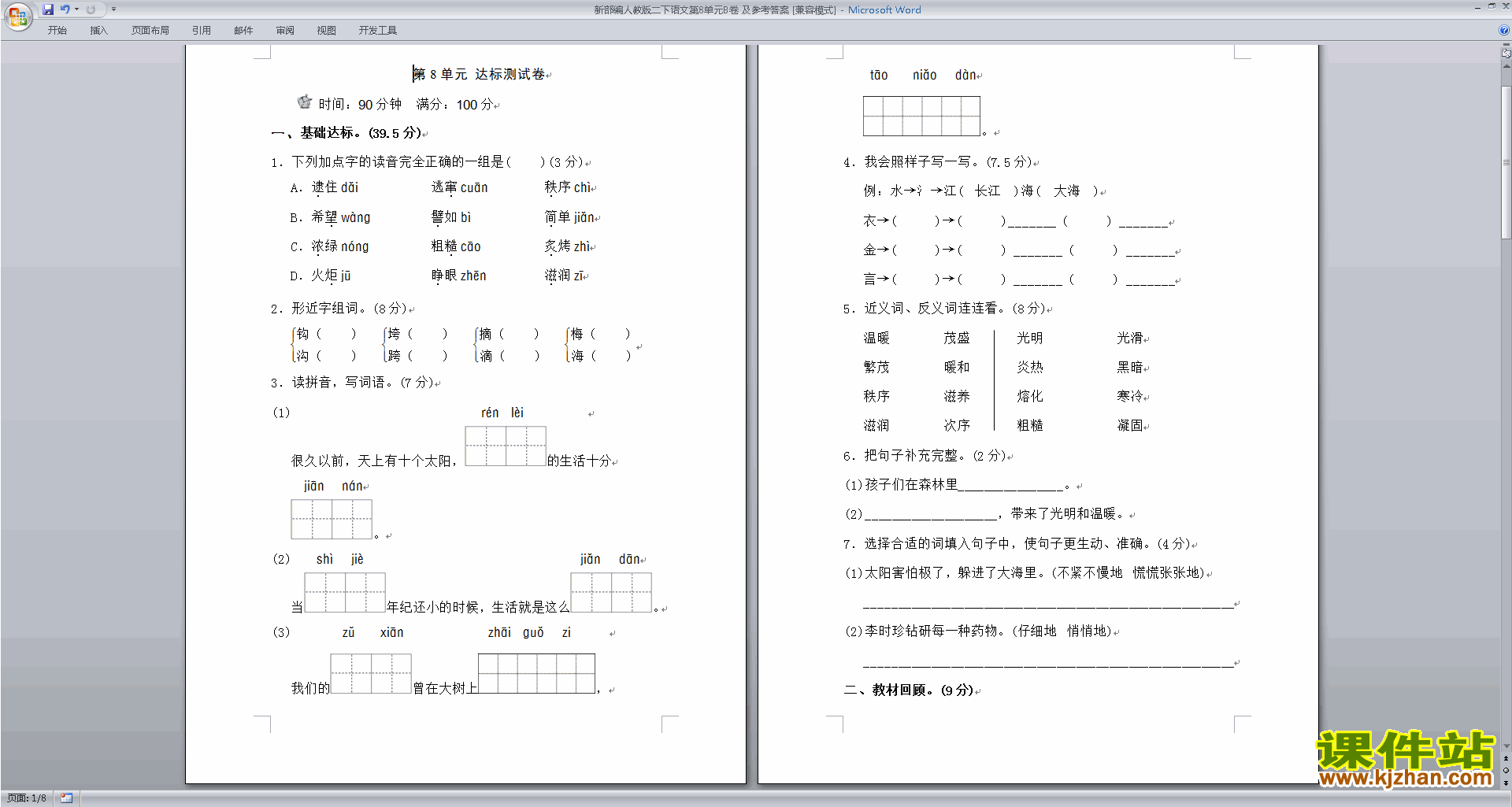1512x807 pixels.
Task: Click the word 逃窜 cuān
Action: click(460, 187)
